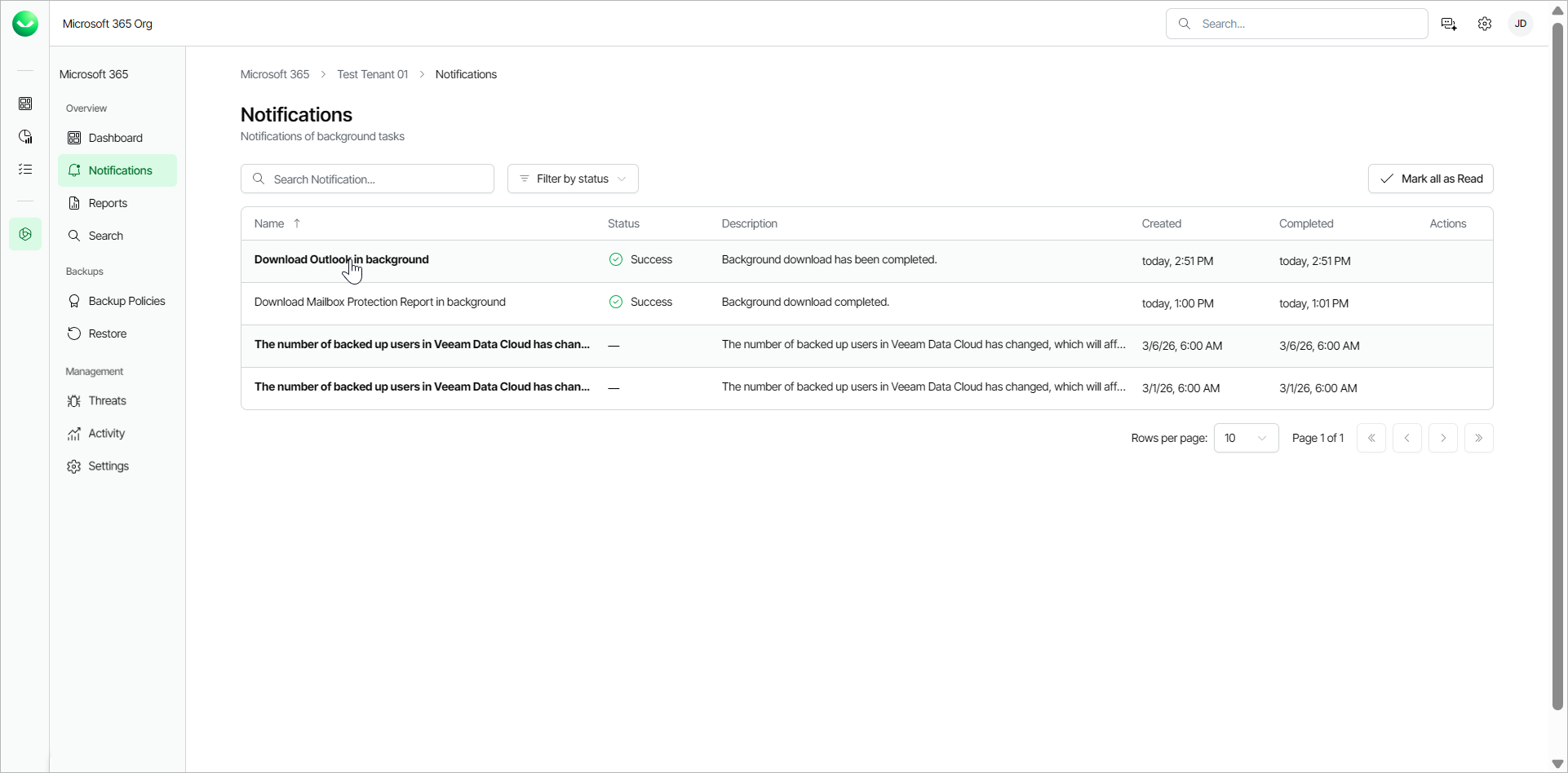Open the Rows per page dropdown
The width and height of the screenshot is (1568, 773).
1246,438
